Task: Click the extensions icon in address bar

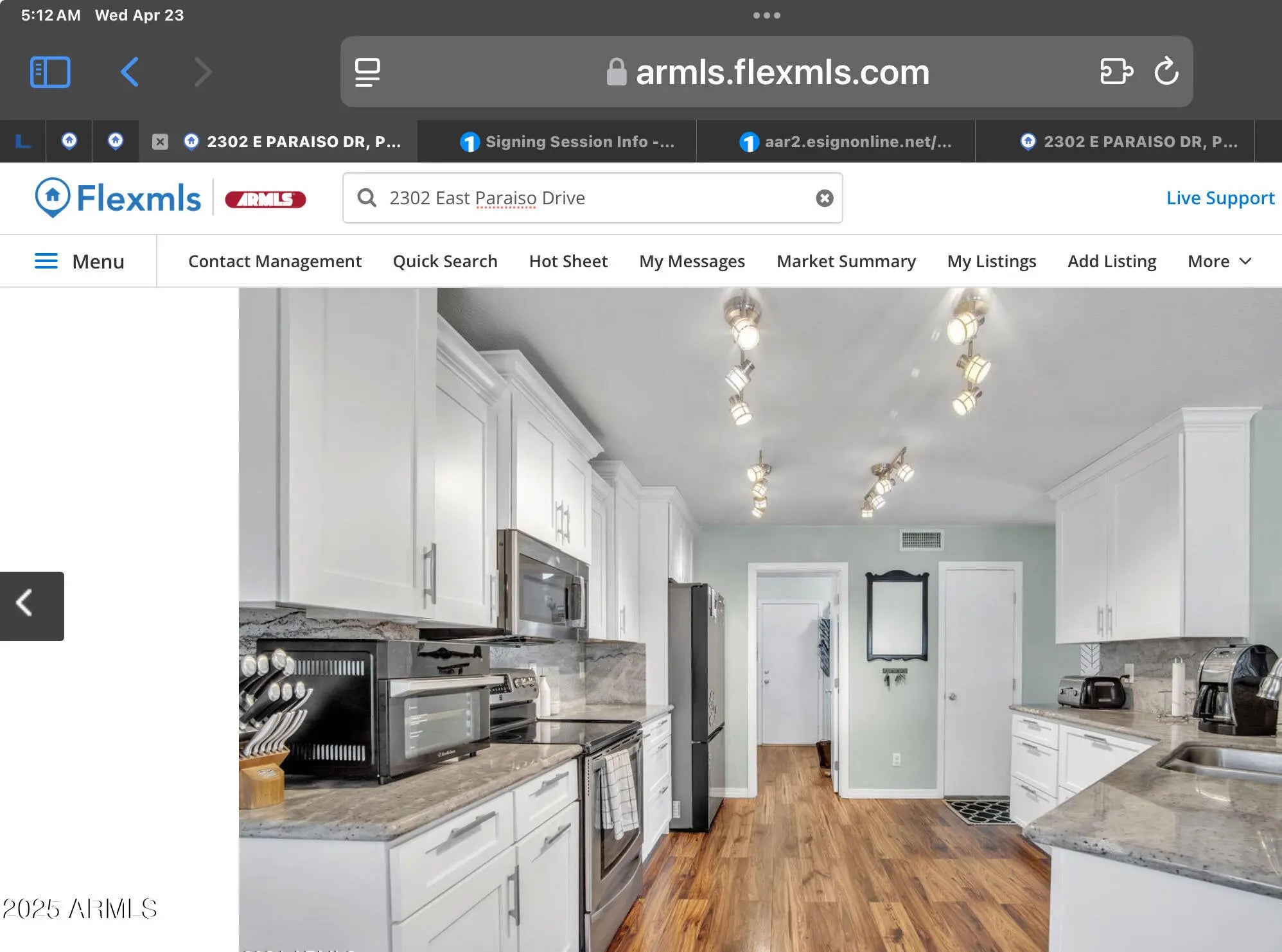Action: (1116, 71)
